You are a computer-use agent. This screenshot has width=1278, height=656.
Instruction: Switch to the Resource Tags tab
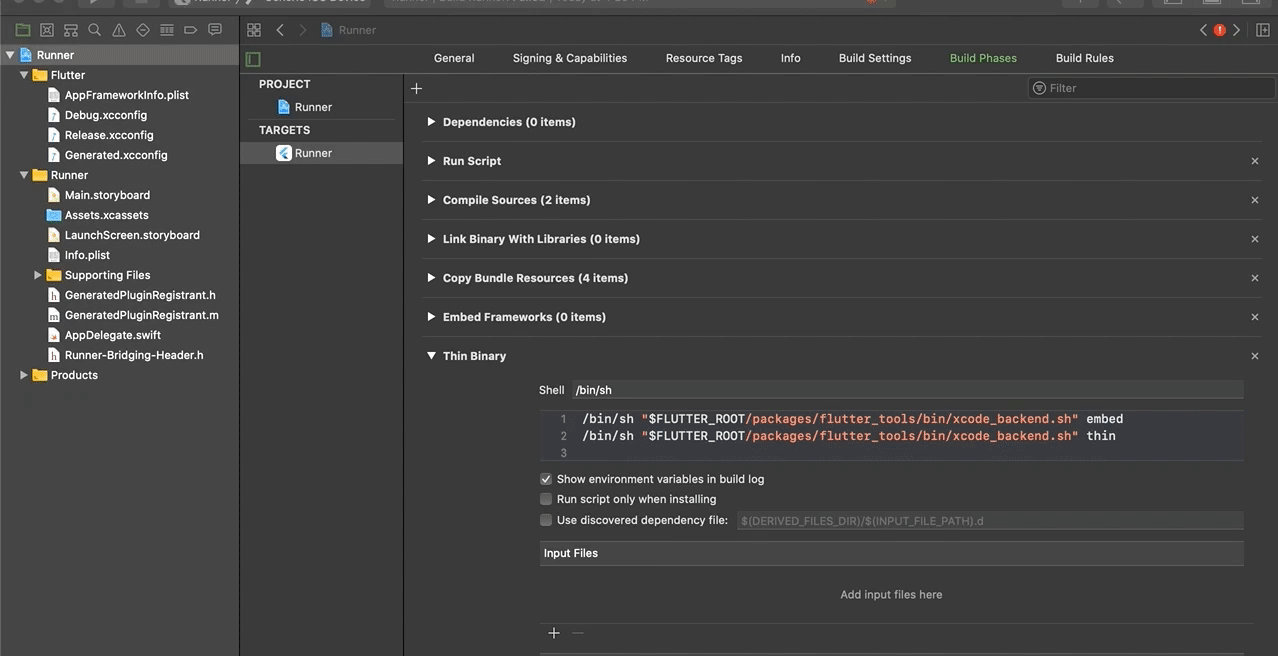click(704, 58)
